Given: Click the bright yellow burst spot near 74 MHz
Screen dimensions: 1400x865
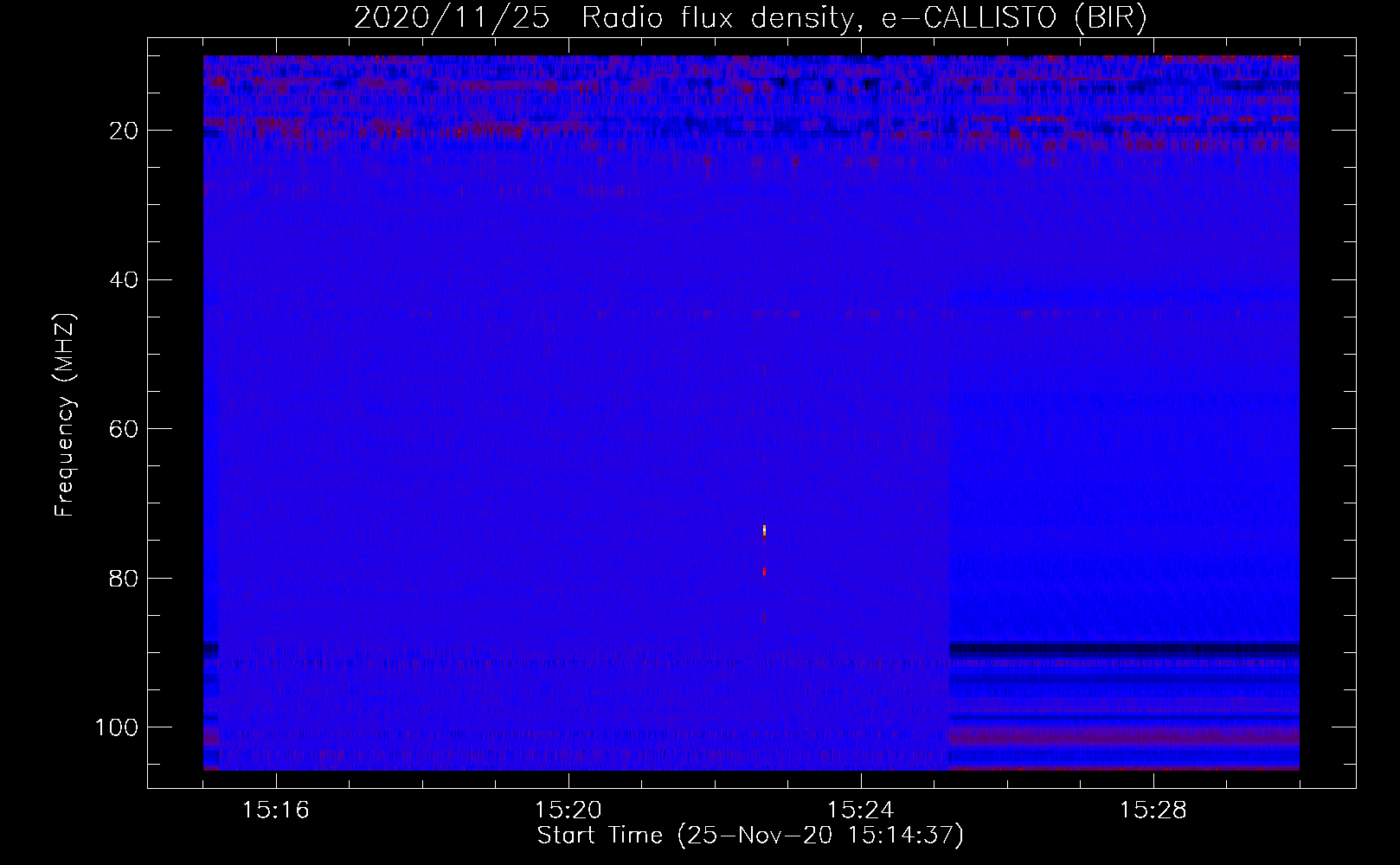Looking at the screenshot, I should tap(764, 530).
